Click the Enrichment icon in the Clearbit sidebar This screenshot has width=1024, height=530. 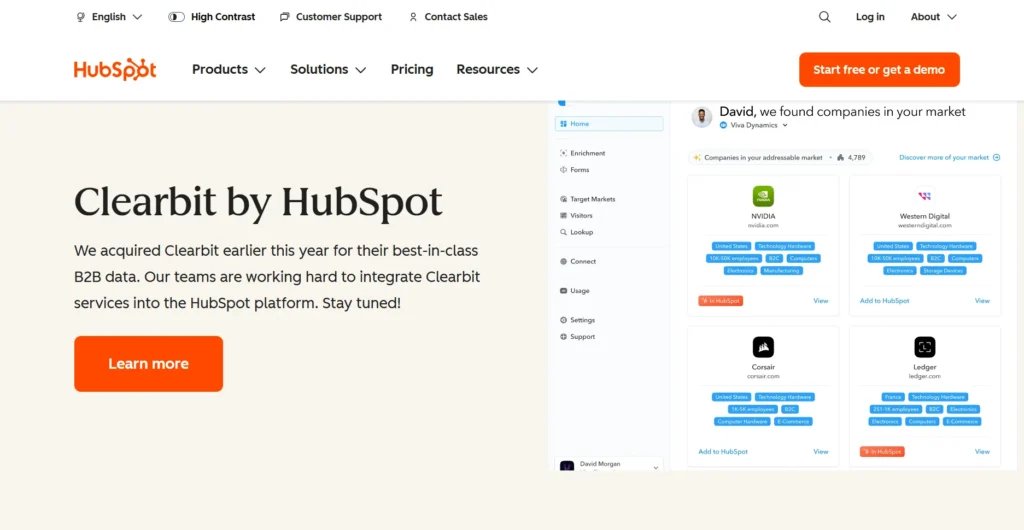564,153
